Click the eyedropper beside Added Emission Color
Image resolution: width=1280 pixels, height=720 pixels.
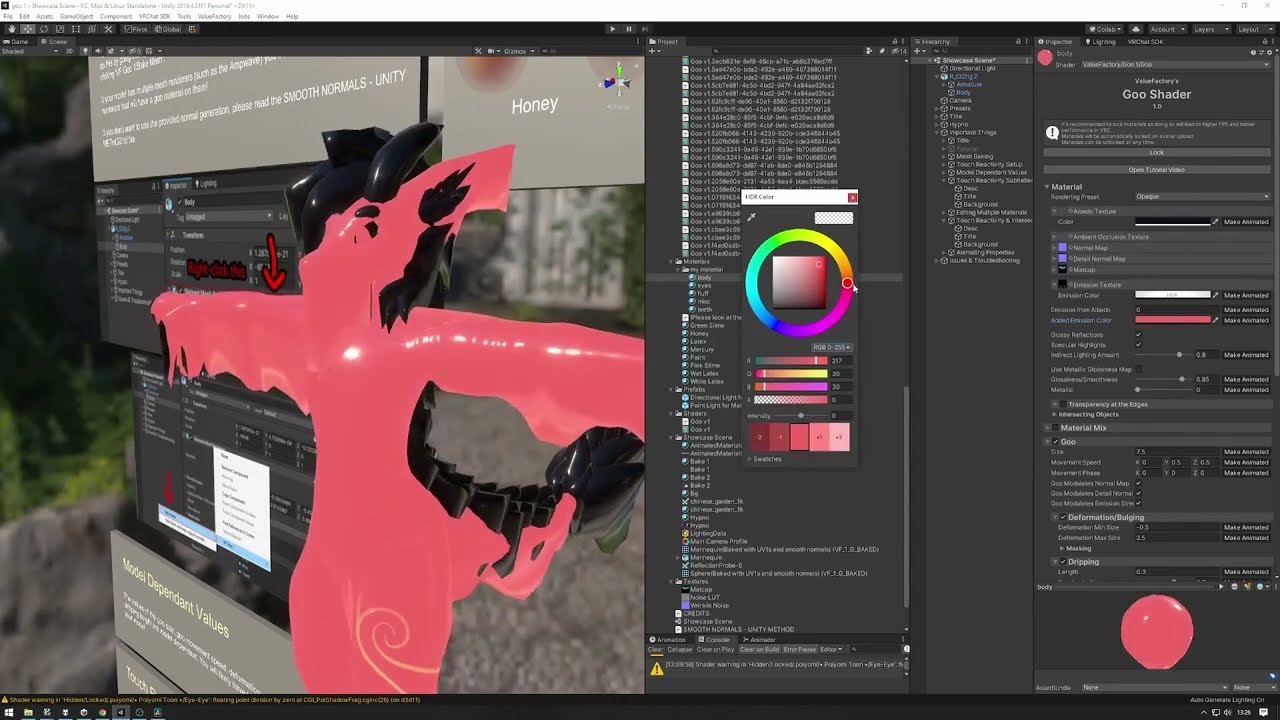click(x=1216, y=320)
